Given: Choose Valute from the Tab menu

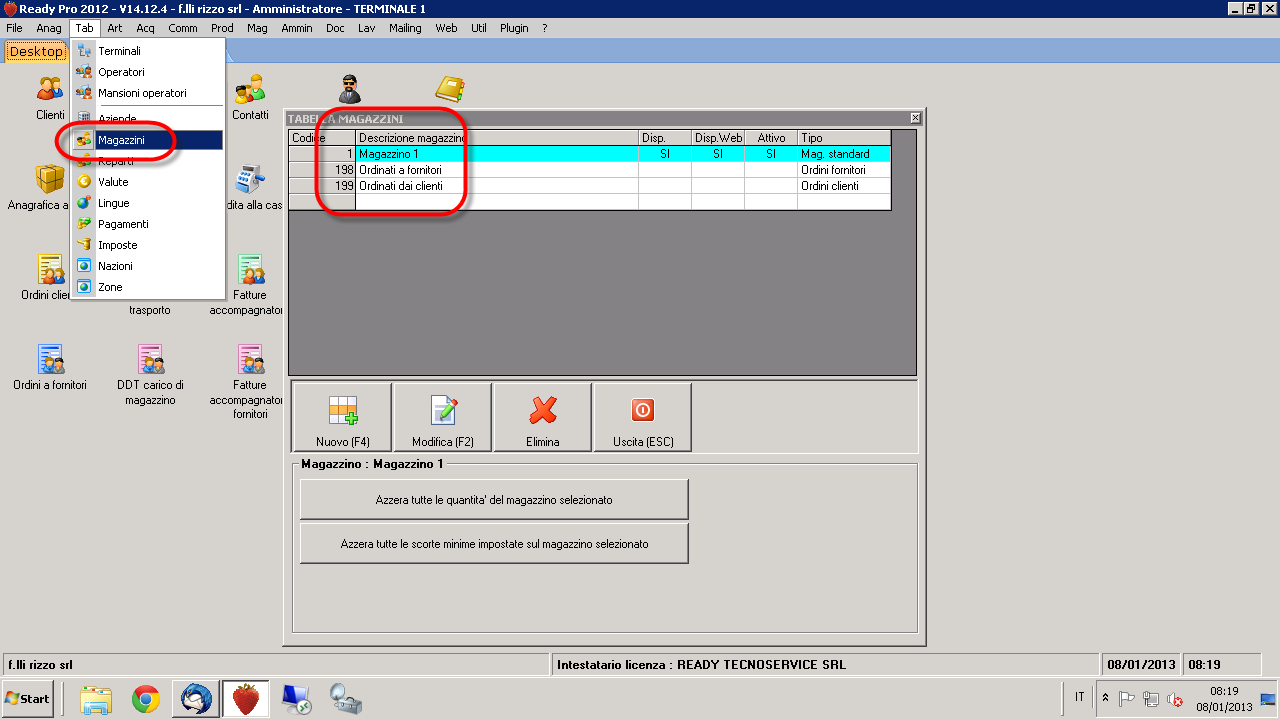Looking at the screenshot, I should pos(147,182).
